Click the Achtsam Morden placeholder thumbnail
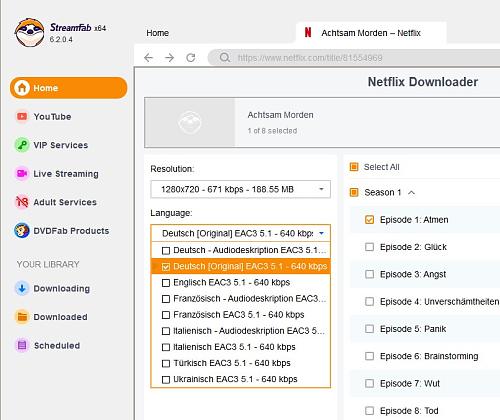This screenshot has width=500, height=420. (x=190, y=122)
